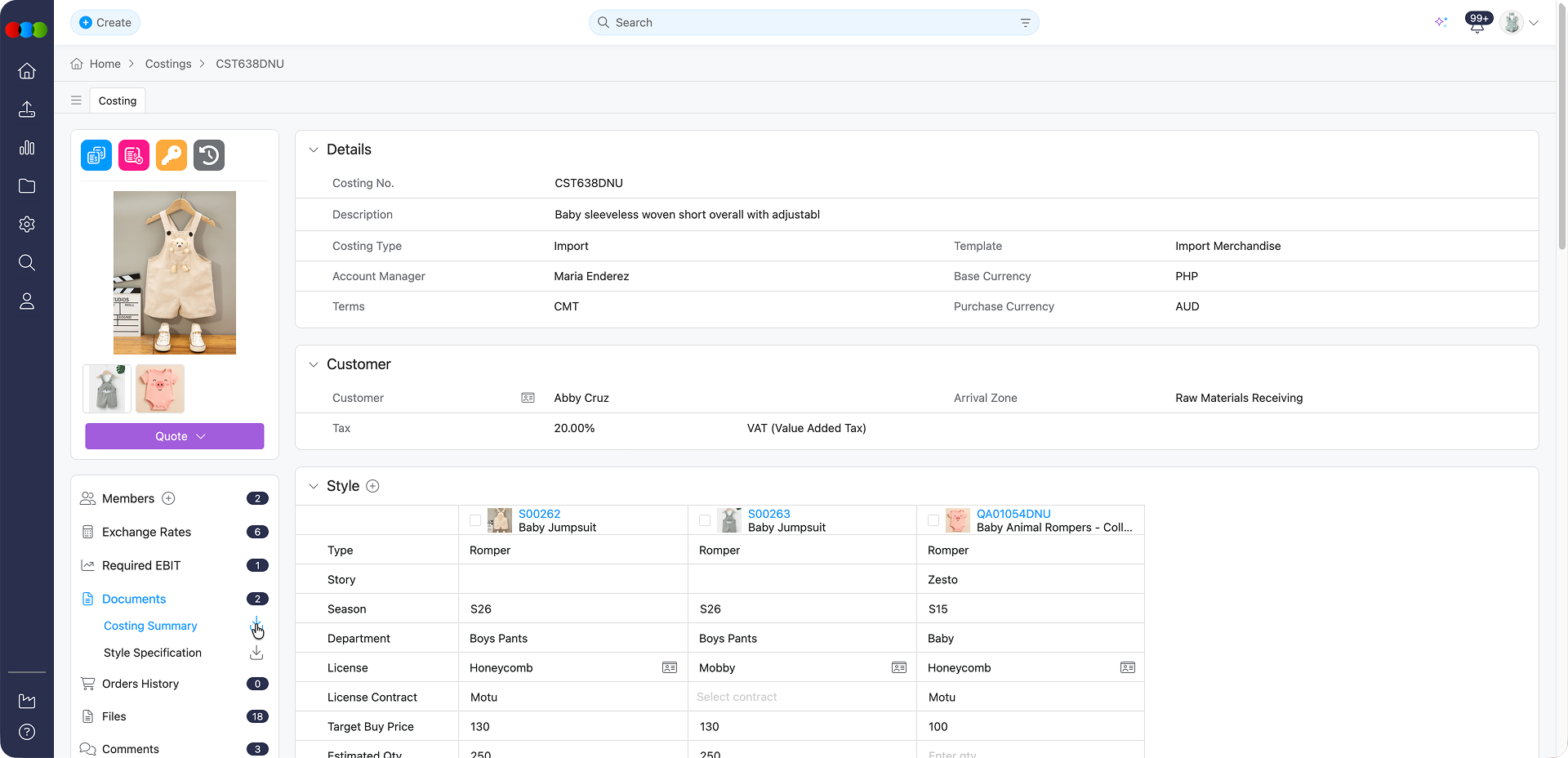Click the orange key icon

171,155
